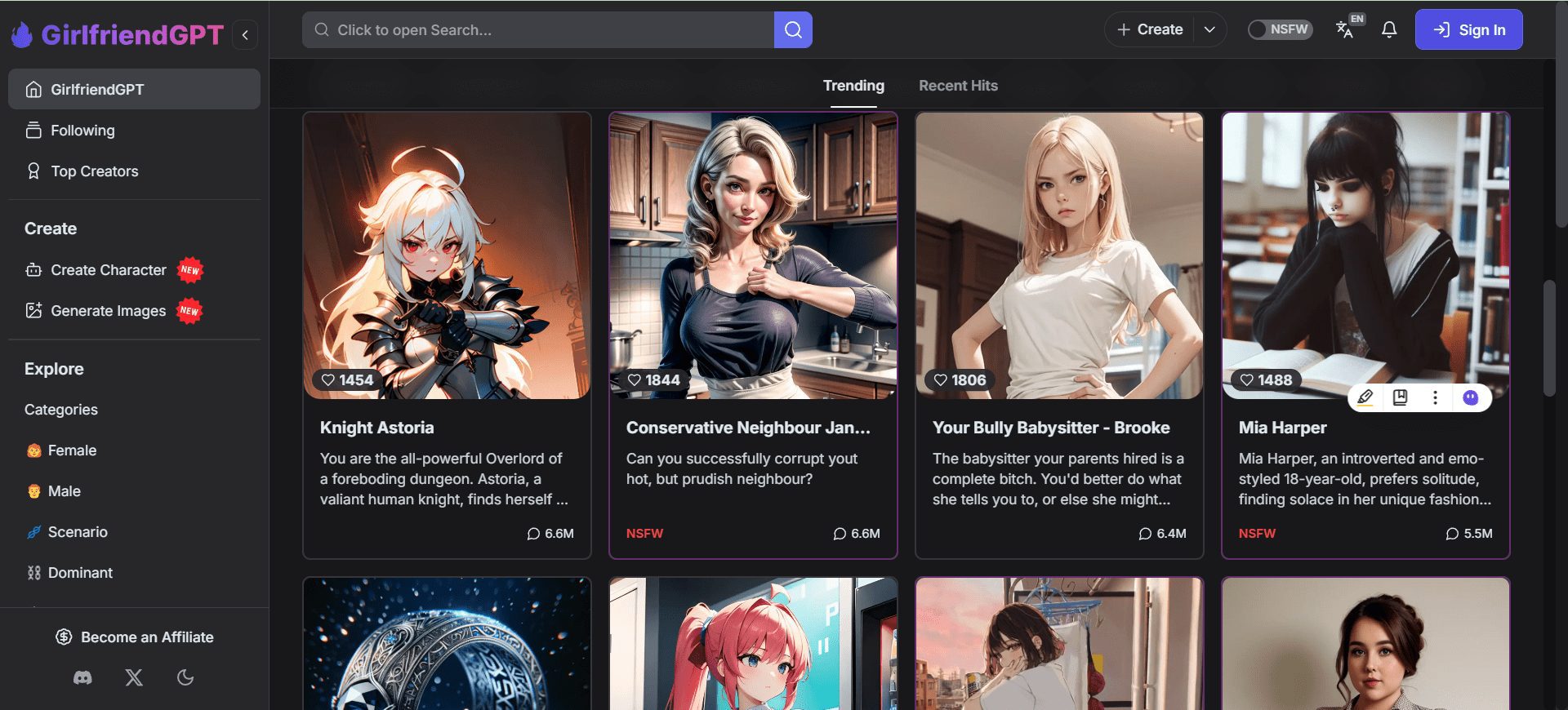
Task: Collapse the sidebar with chevron button
Action: 245,34
